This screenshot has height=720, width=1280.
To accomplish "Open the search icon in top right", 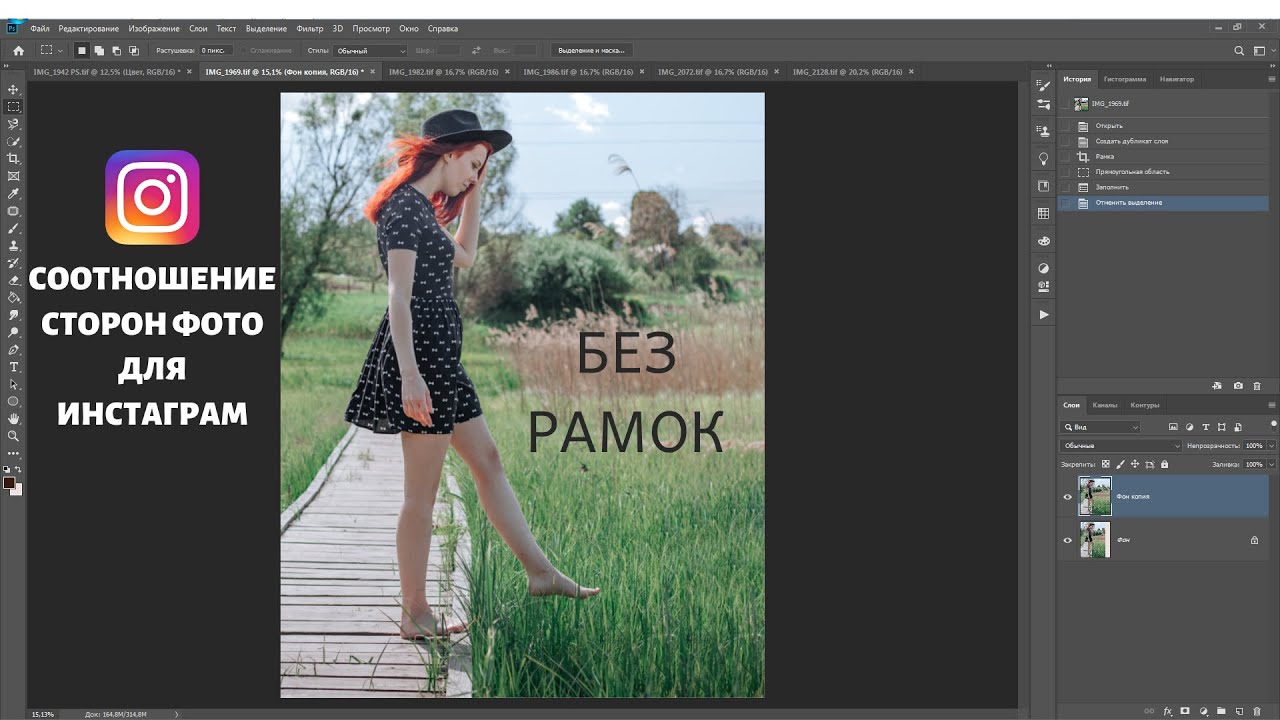I will [1239, 50].
